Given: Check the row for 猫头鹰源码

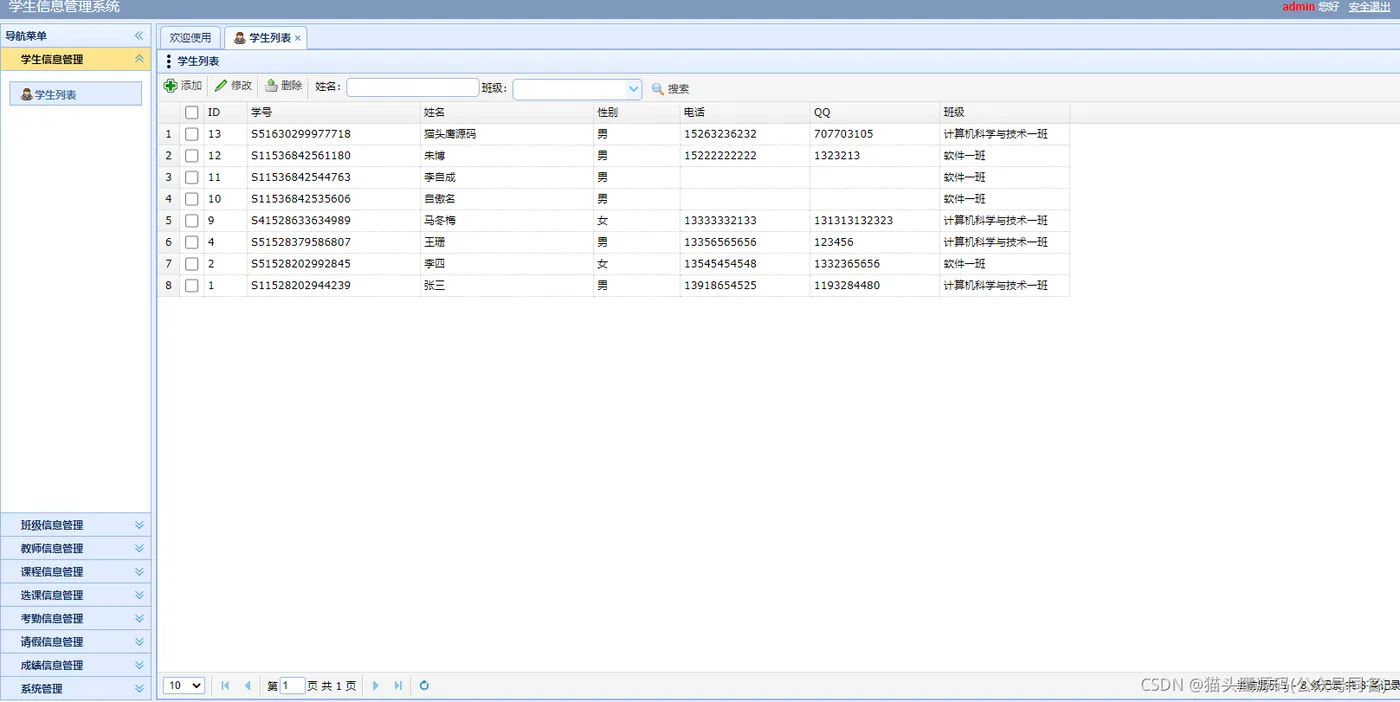Looking at the screenshot, I should [x=192, y=134].
